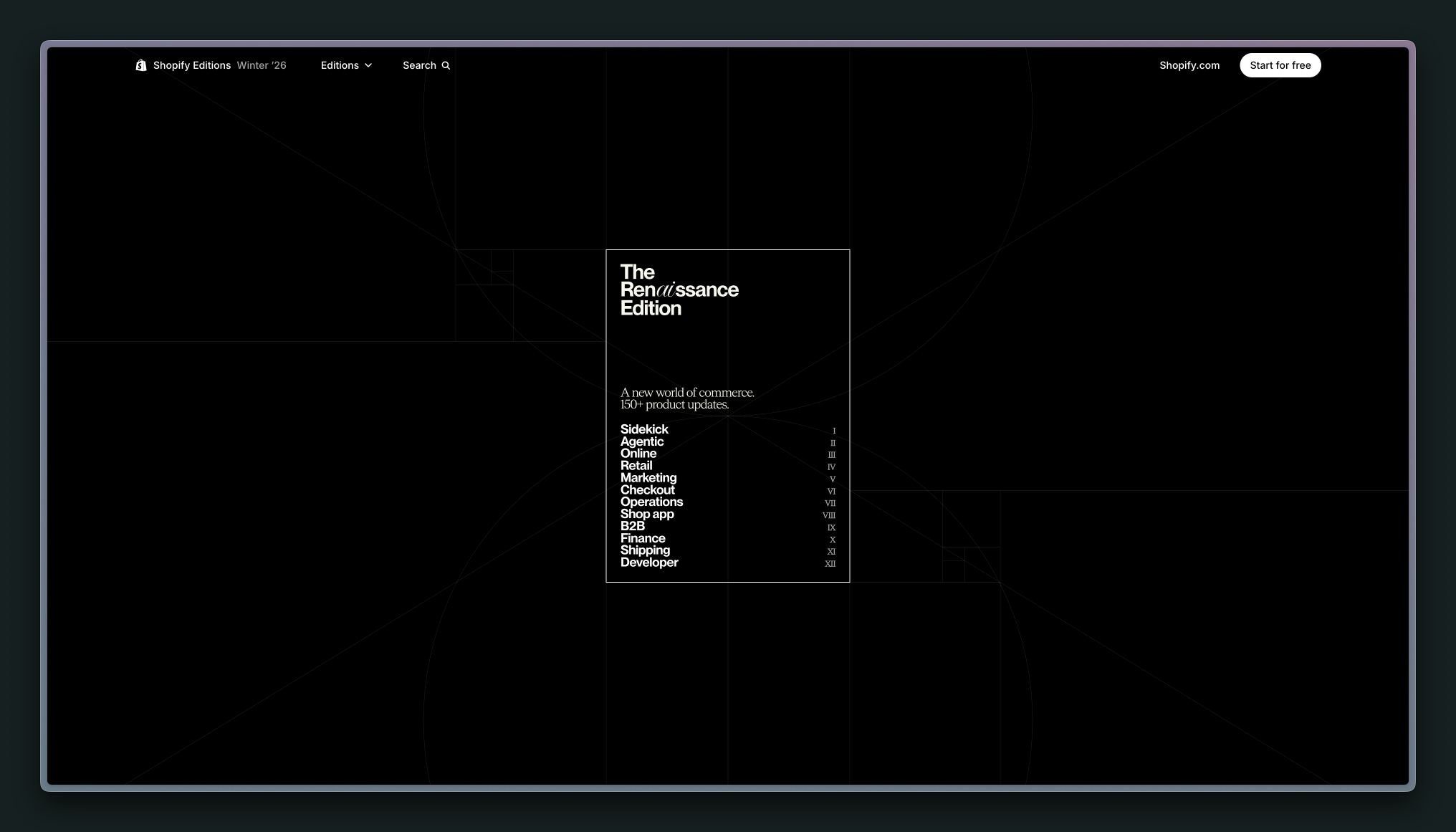
Task: Navigate to the Checkout section
Action: point(647,490)
